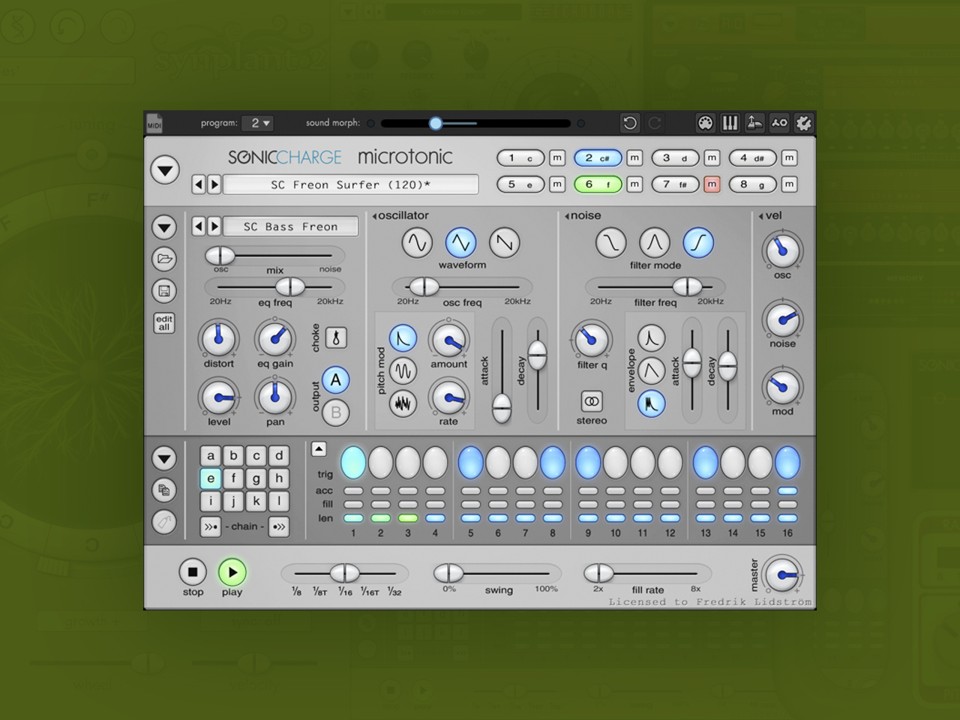The width and height of the screenshot is (960, 720).
Task: Click the undo button in top bar
Action: tap(629, 123)
